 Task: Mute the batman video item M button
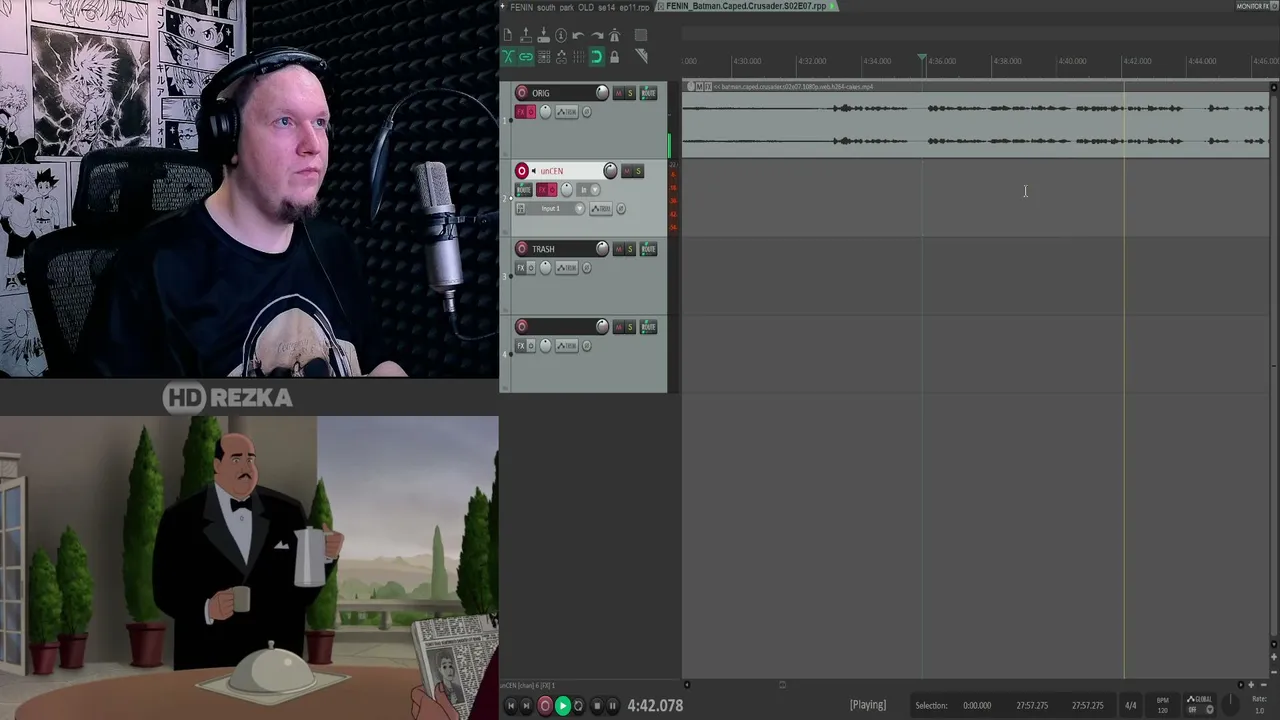click(x=699, y=87)
